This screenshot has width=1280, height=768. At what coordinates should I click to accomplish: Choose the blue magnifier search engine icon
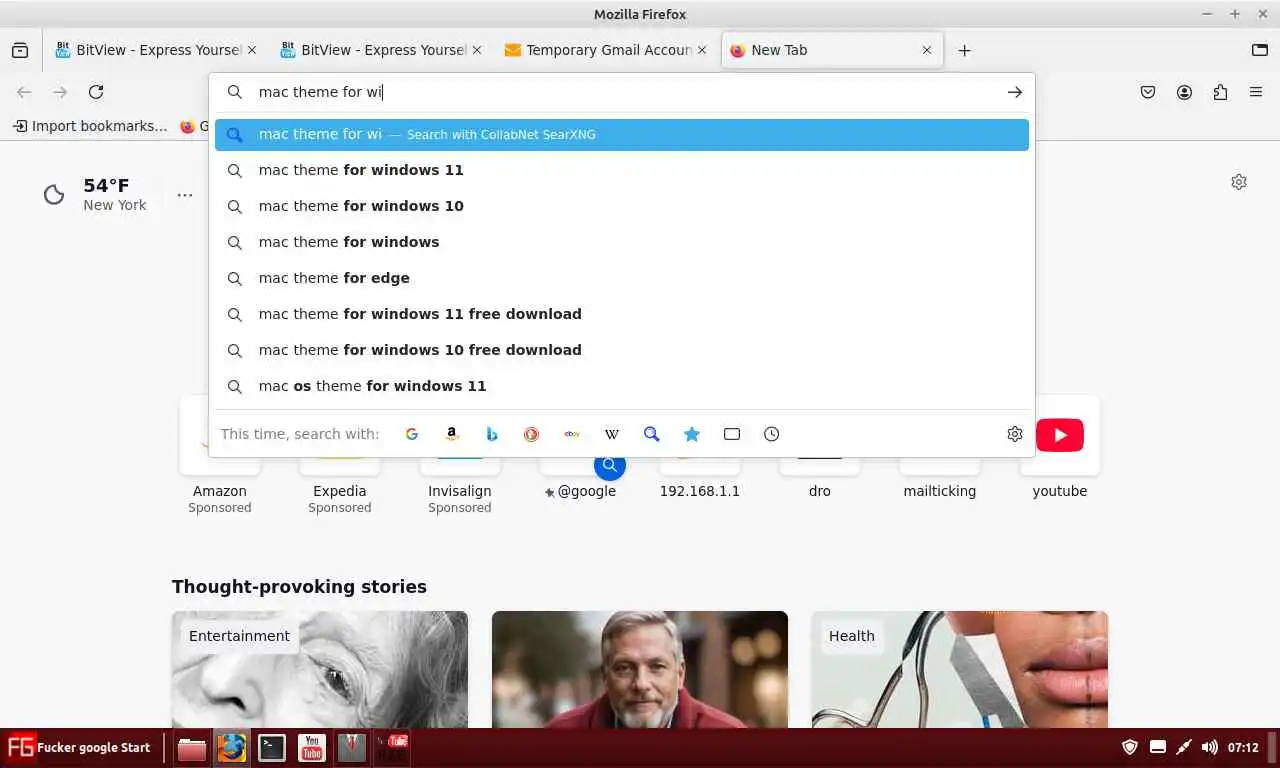pyautogui.click(x=652, y=434)
